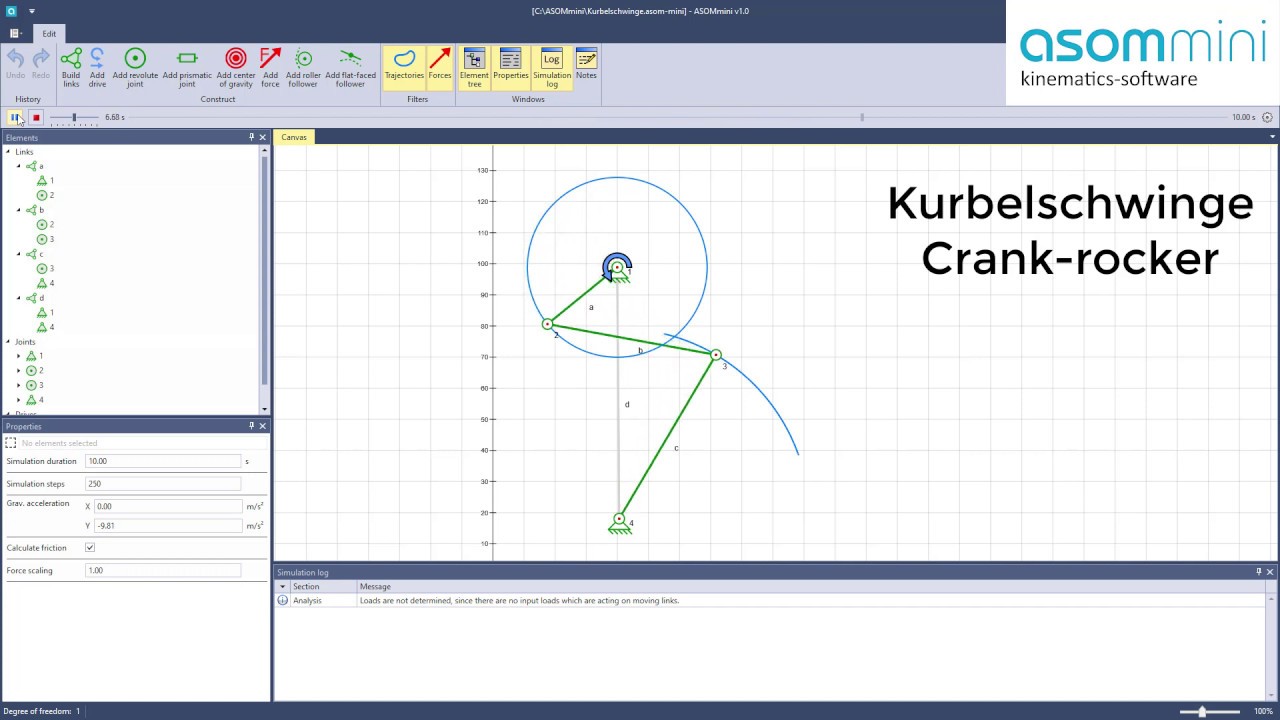Open the Canvas tab list dropdown
Screen dimensions: 1280x720
click(x=1272, y=137)
